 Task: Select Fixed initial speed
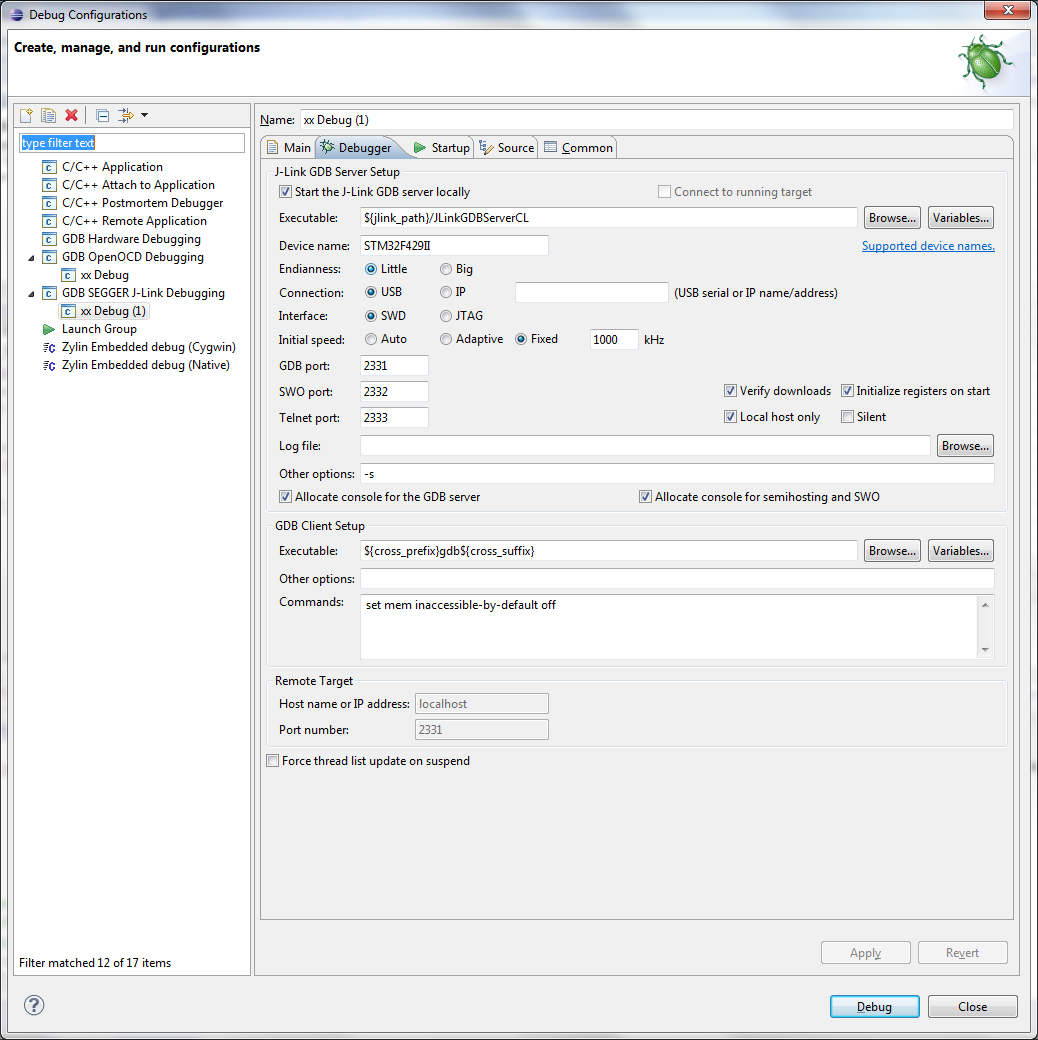pos(521,340)
